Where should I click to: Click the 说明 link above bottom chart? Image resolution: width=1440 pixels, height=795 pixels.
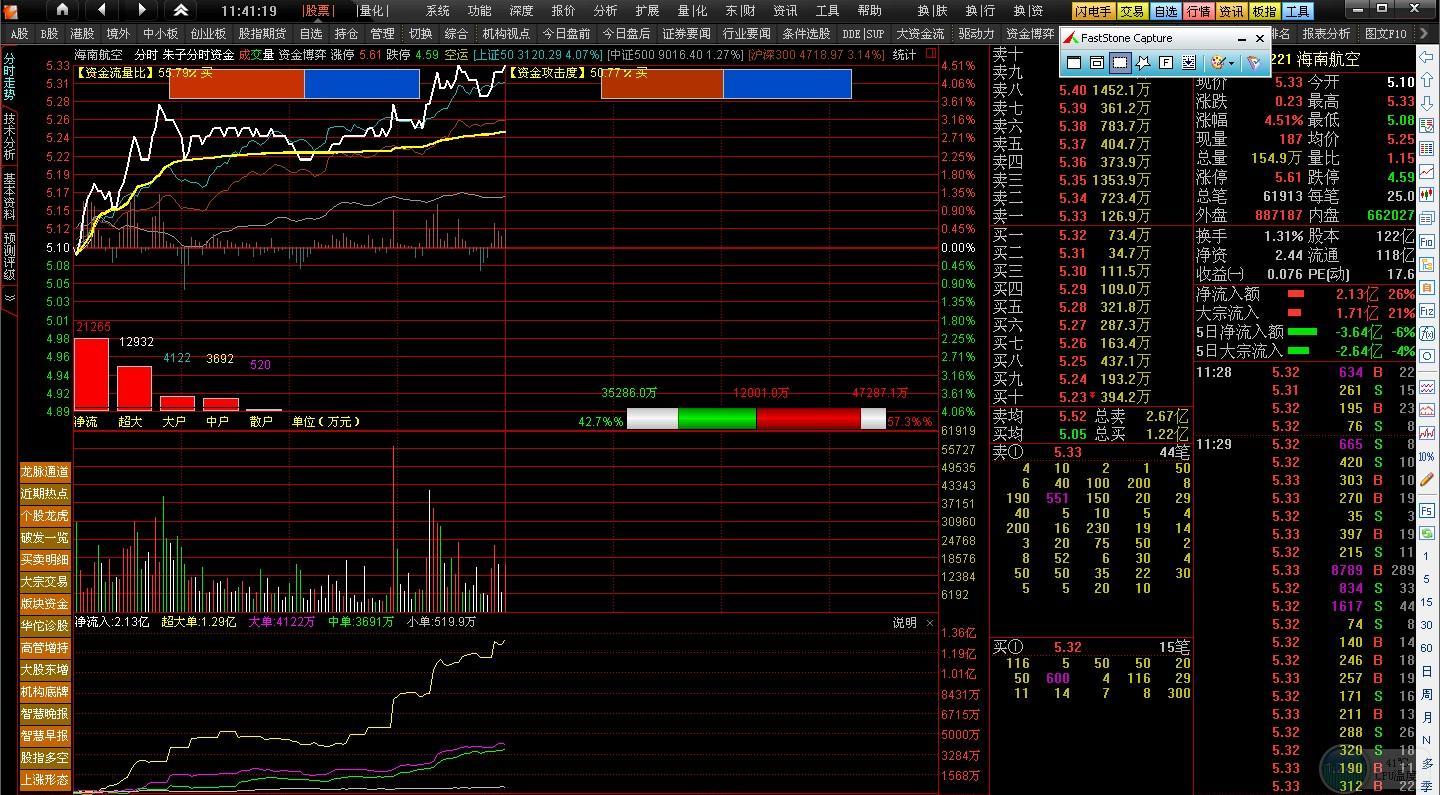904,622
